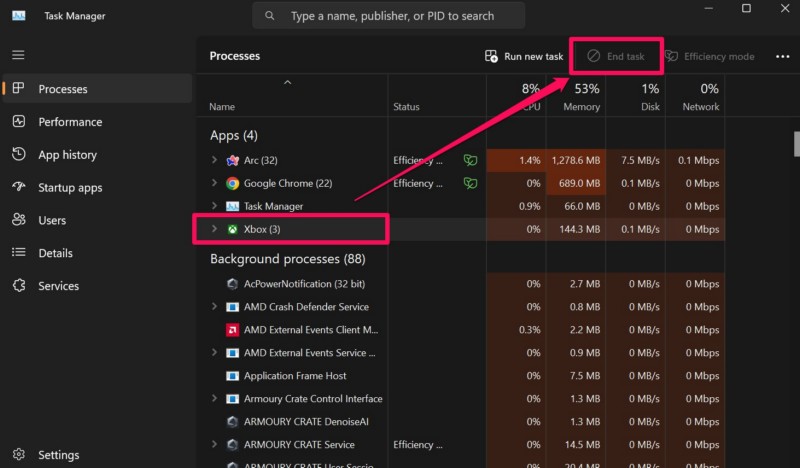Select the 0.1 Mbps network value for Arc
Image resolution: width=800 pixels, height=468 pixels.
[x=698, y=160]
